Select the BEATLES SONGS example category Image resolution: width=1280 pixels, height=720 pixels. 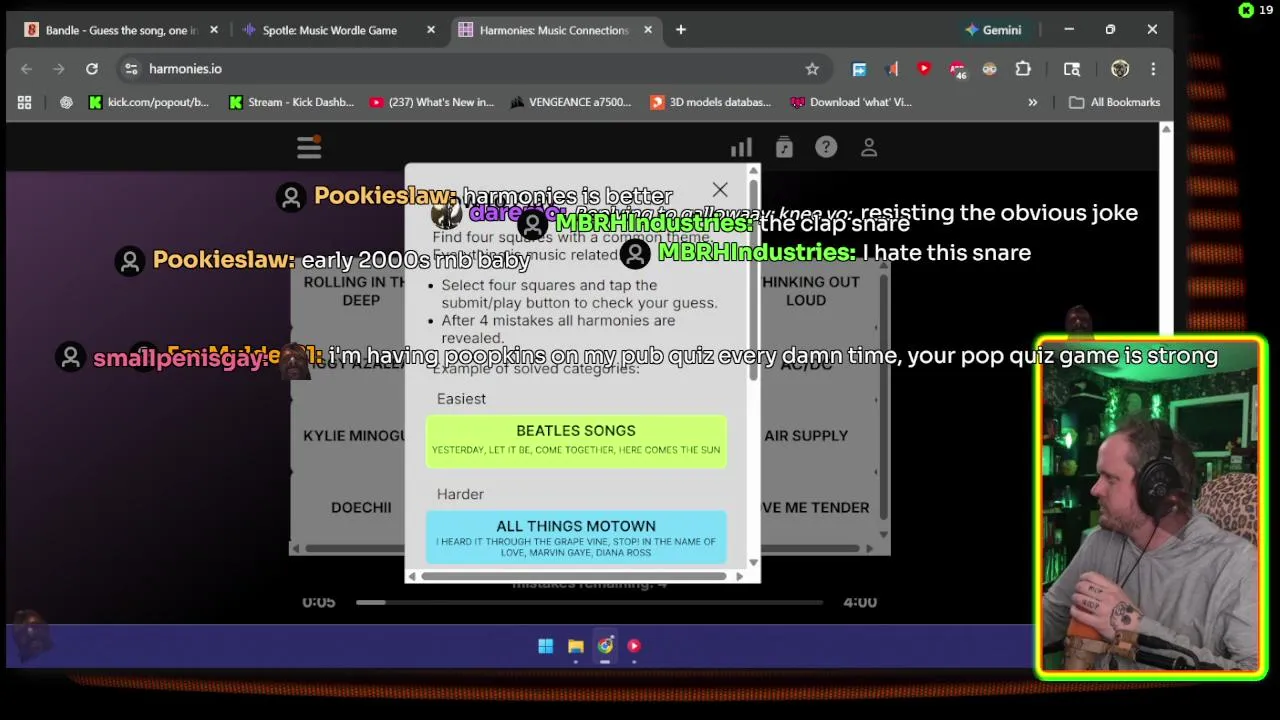pyautogui.click(x=576, y=440)
